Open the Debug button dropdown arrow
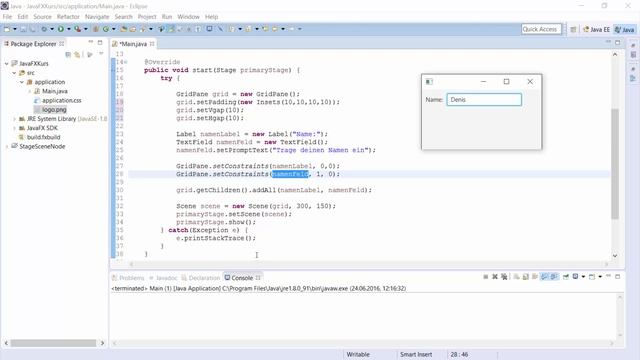Image resolution: width=640 pixels, height=360 pixels. coord(52,29)
